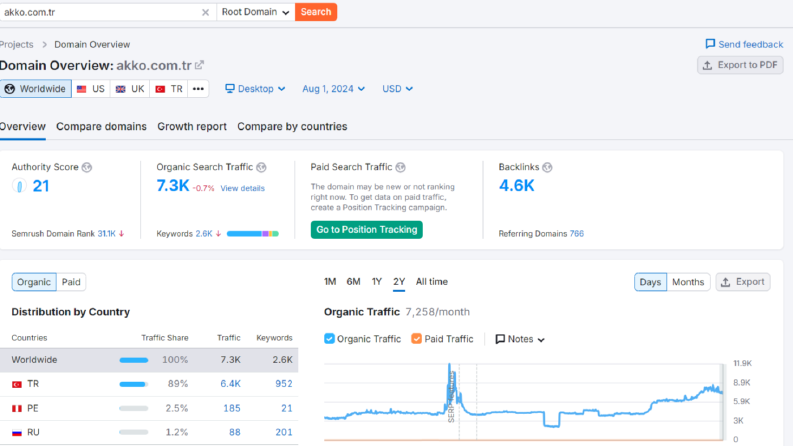Image resolution: width=793 pixels, height=446 pixels.
Task: Click Paid Search Traffic info icon
Action: pyautogui.click(x=401, y=167)
